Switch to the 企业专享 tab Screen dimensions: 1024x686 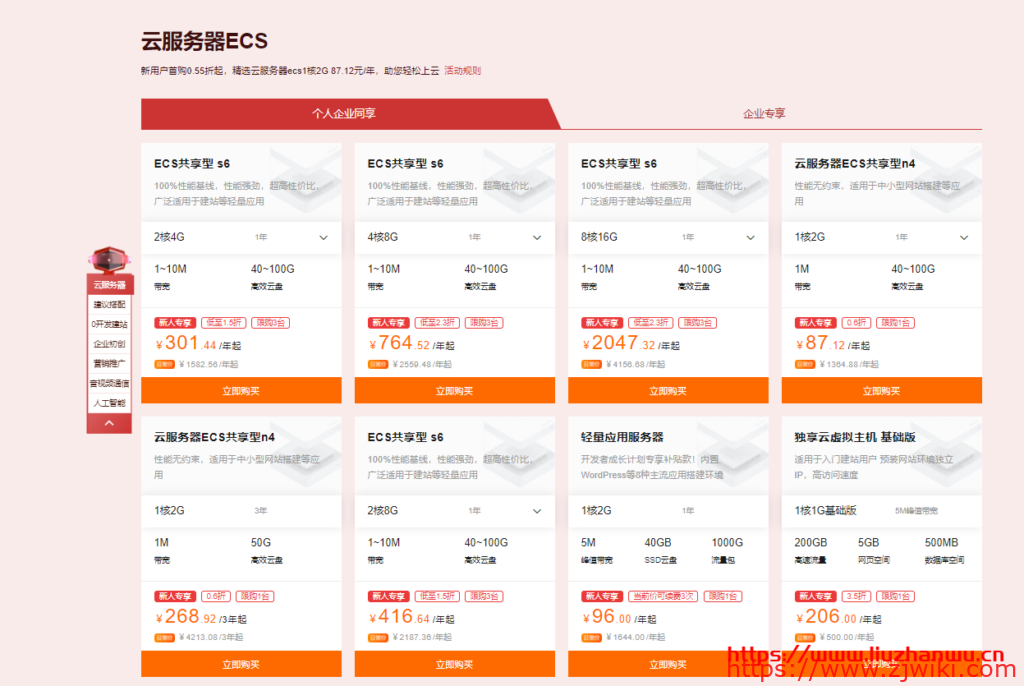pos(764,114)
